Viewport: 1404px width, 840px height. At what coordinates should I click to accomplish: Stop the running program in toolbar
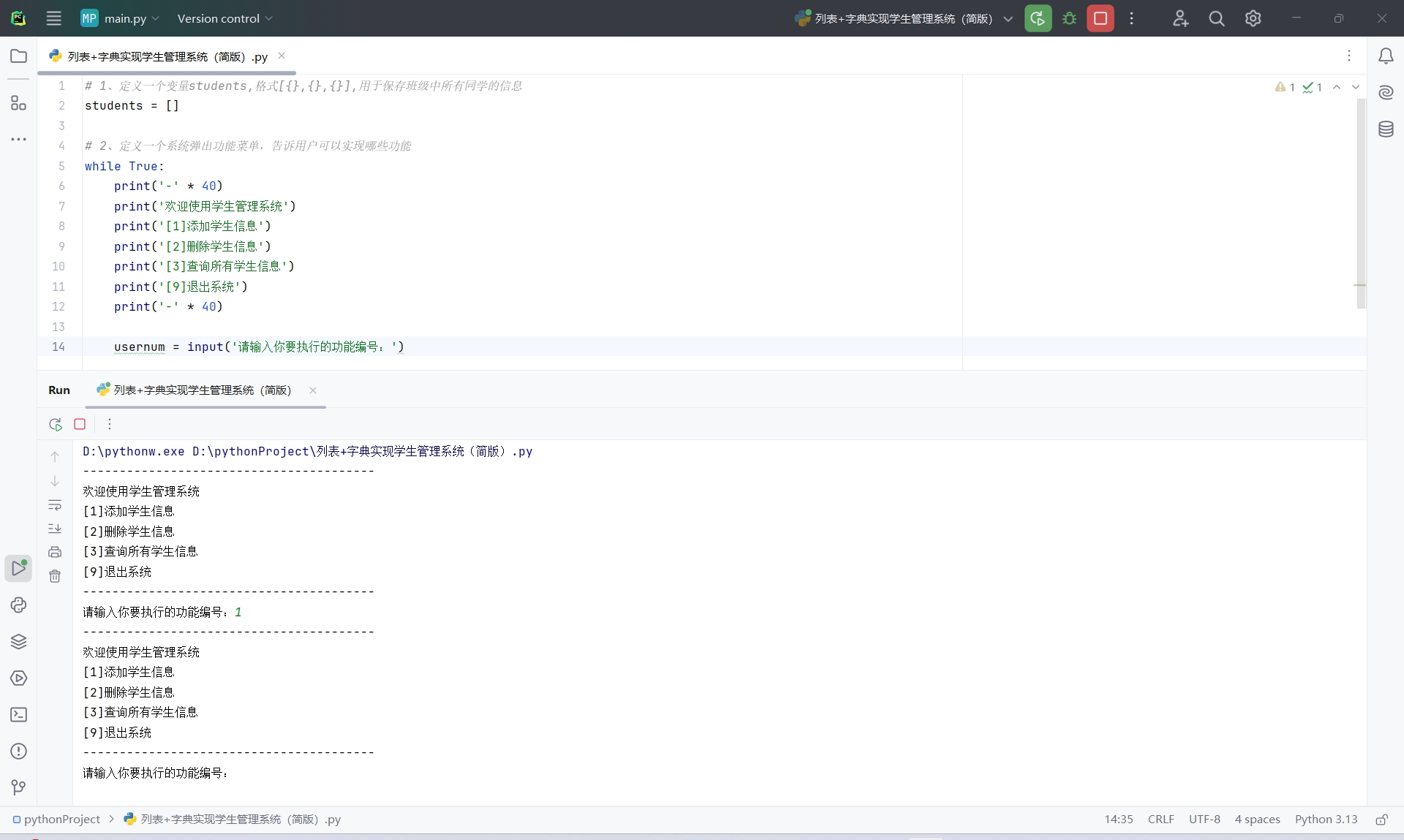[1100, 18]
